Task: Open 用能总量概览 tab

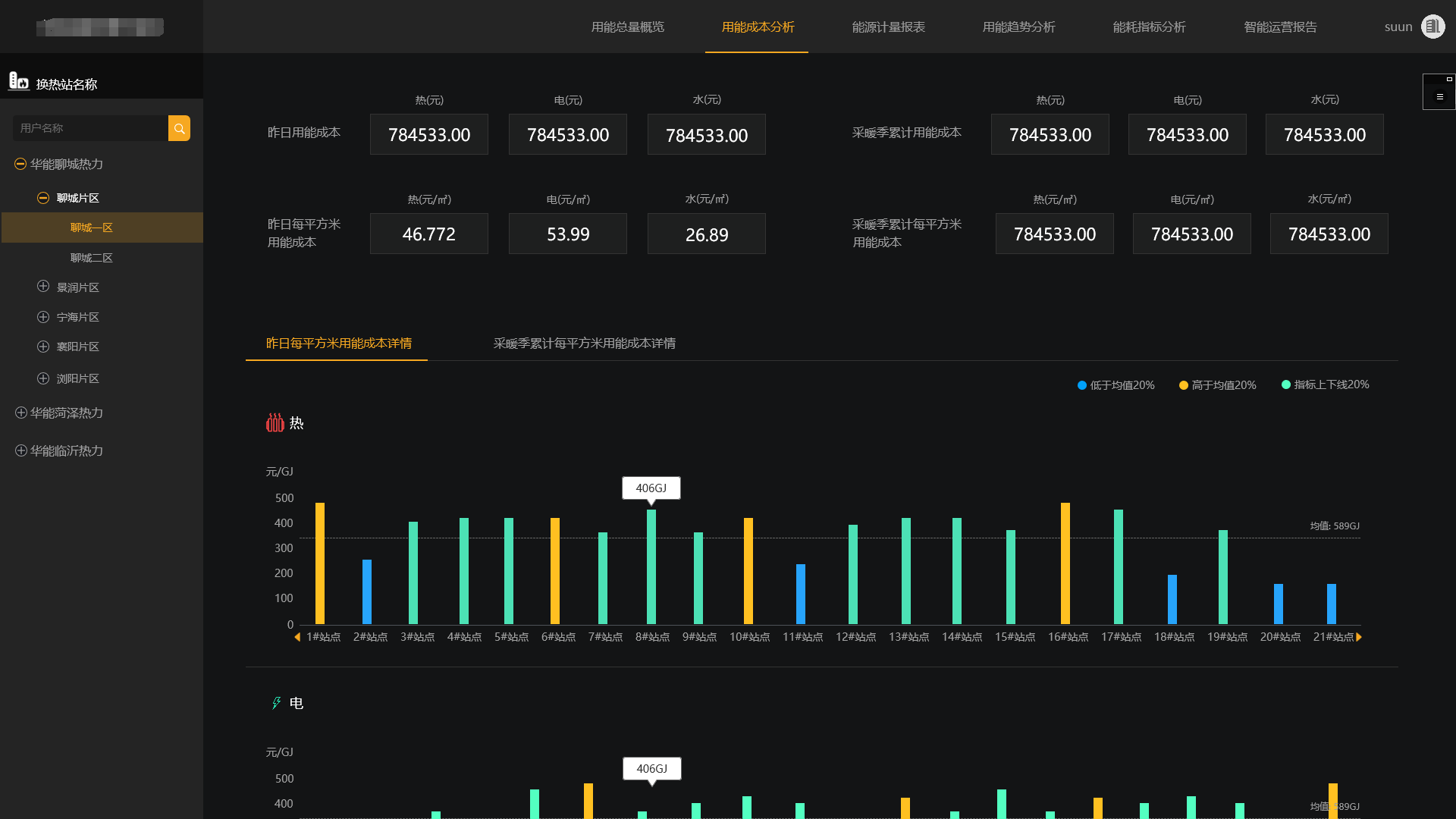Action: tap(627, 27)
